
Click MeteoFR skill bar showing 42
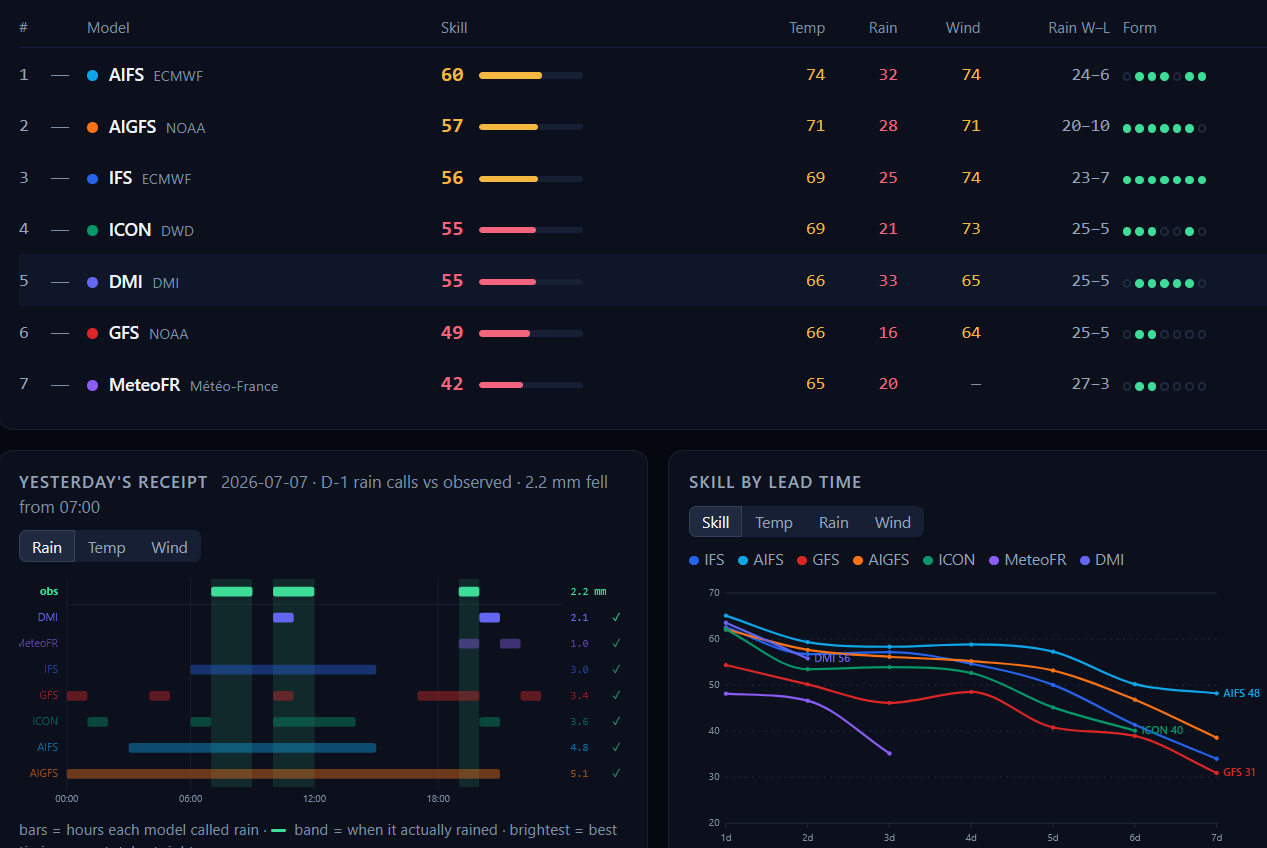pos(531,385)
